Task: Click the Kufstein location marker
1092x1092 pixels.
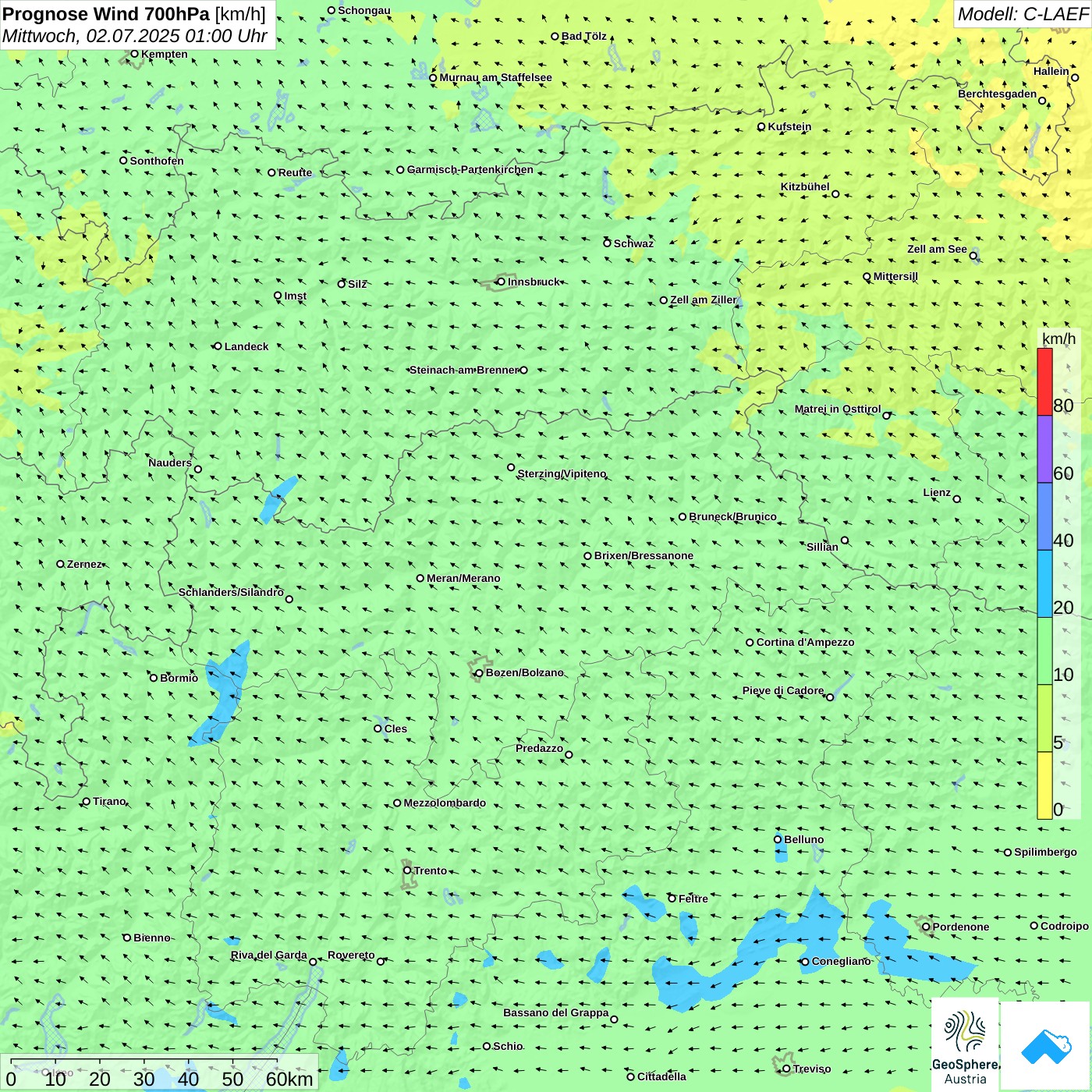Action: (761, 126)
